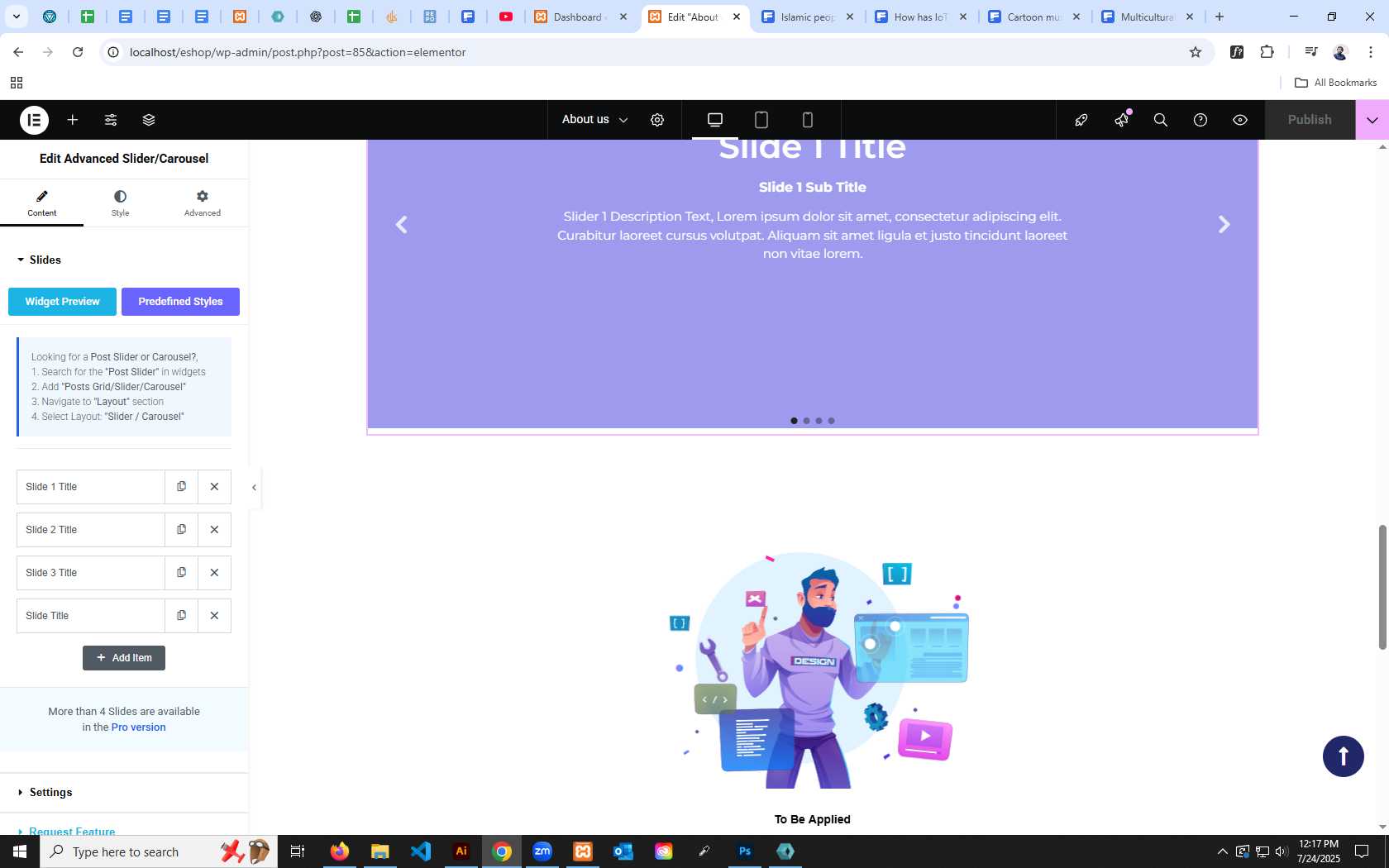Open Photoshop from the taskbar

(745, 851)
